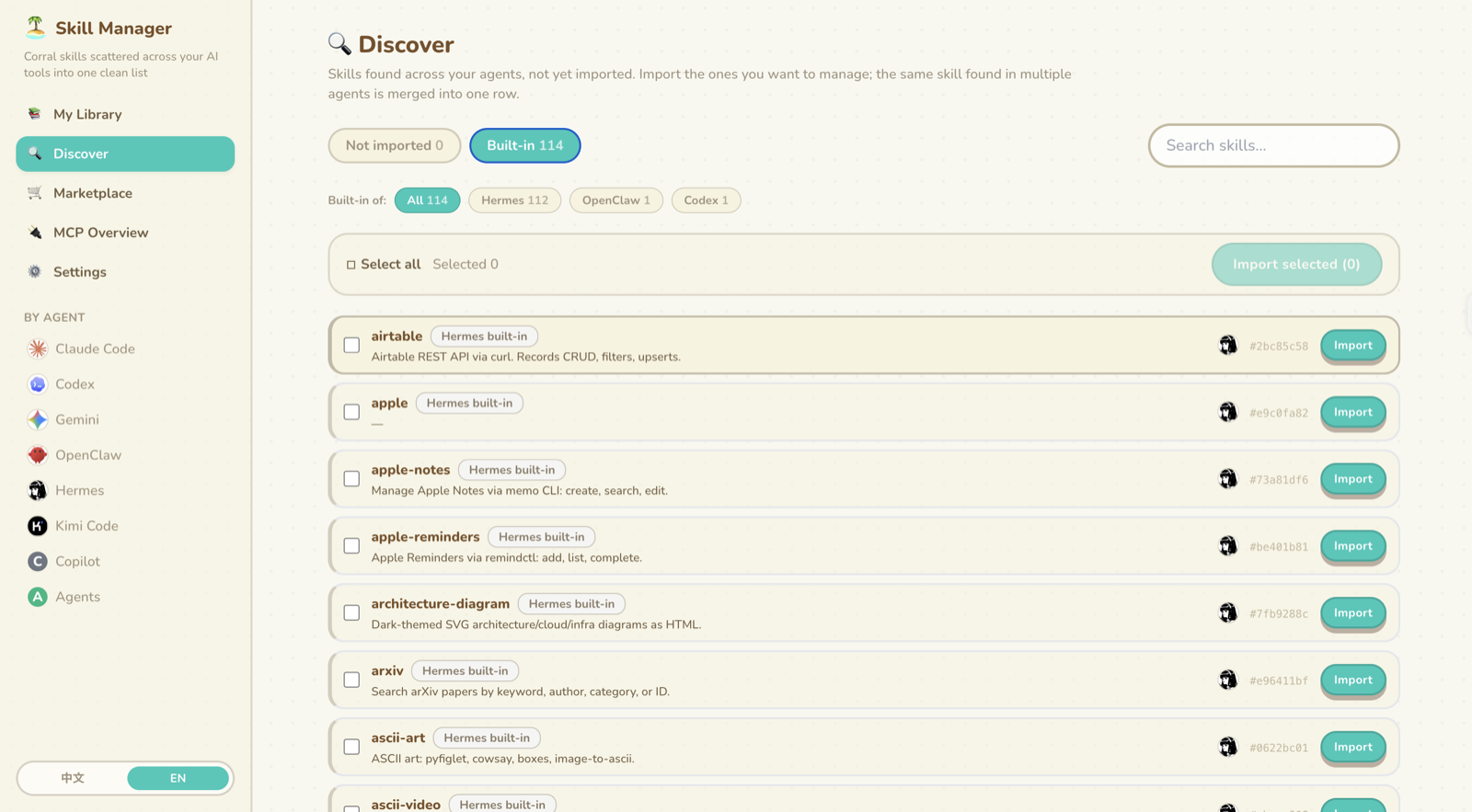Import the arxiv skill
Screen dimensions: 1472x812
[x=1353, y=680]
